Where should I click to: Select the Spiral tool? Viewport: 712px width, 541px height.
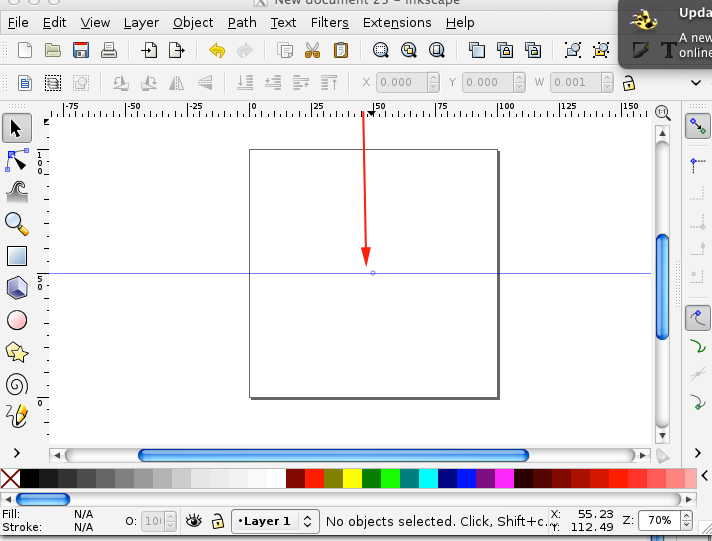[17, 384]
